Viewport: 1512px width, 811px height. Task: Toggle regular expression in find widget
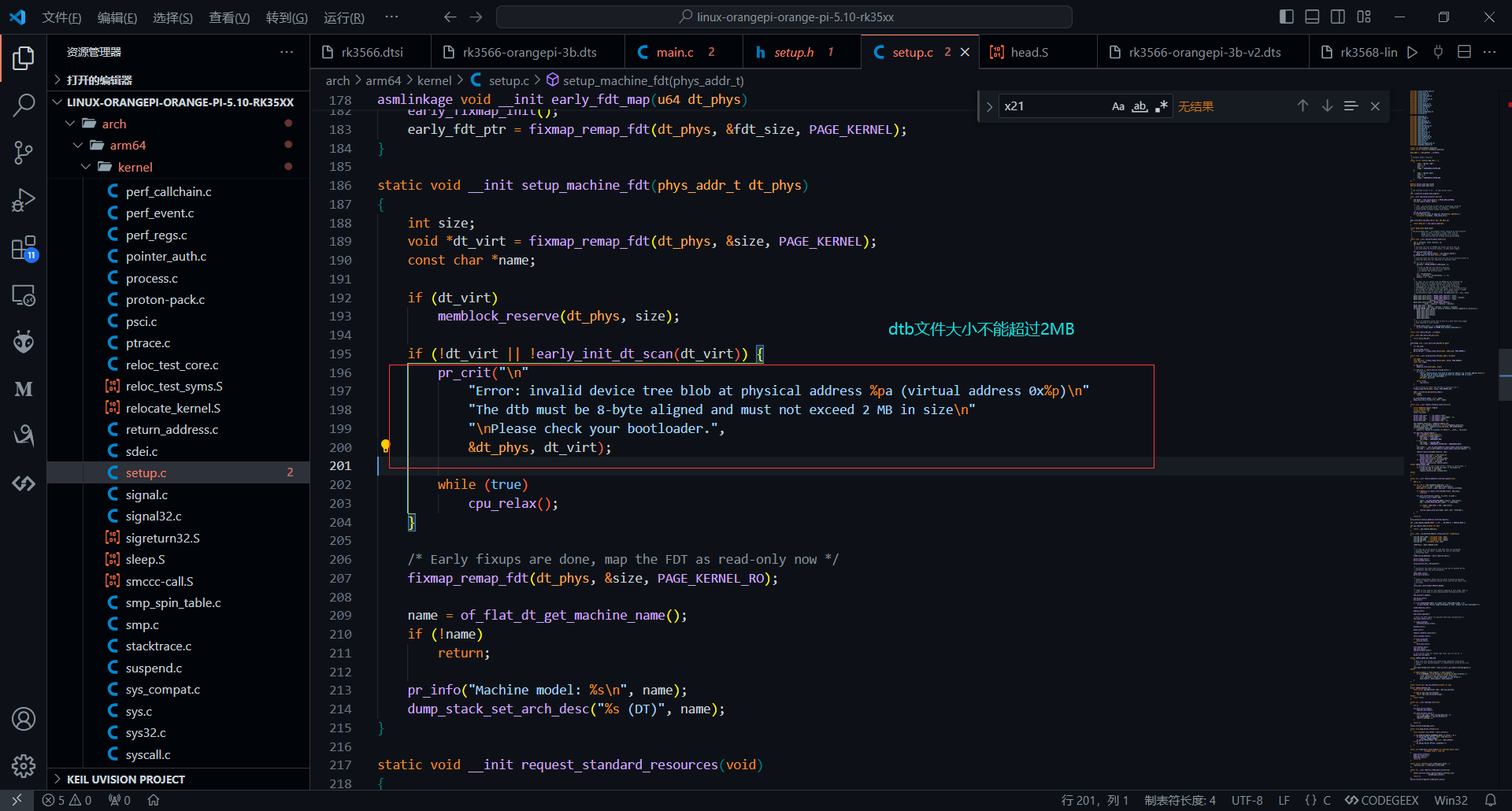[1162, 106]
